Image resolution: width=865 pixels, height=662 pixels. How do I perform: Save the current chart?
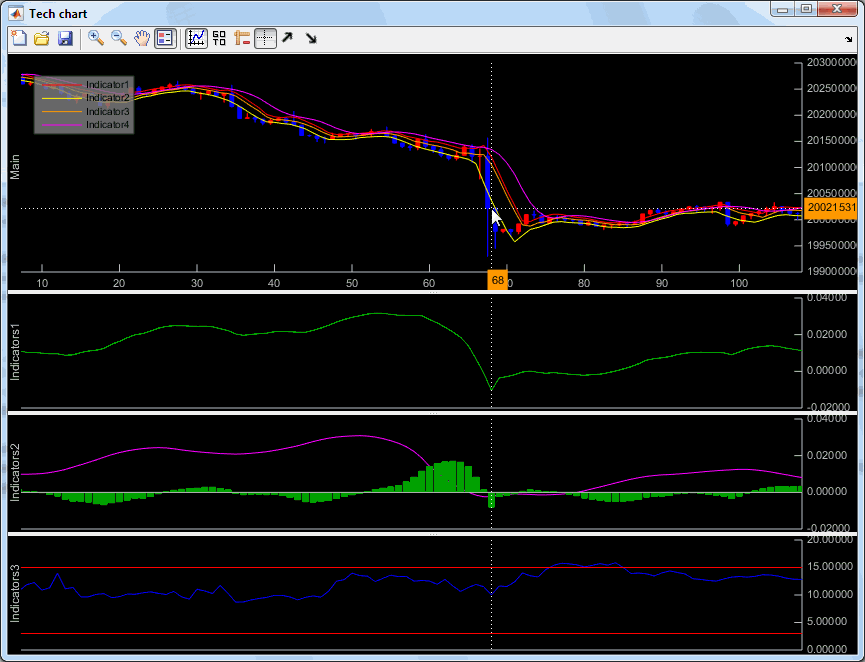pyautogui.click(x=67, y=38)
